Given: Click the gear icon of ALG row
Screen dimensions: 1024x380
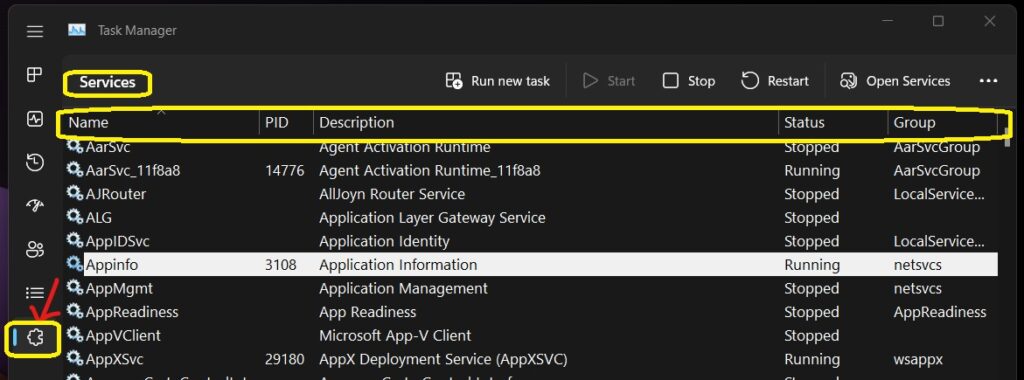Looking at the screenshot, I should [75, 217].
